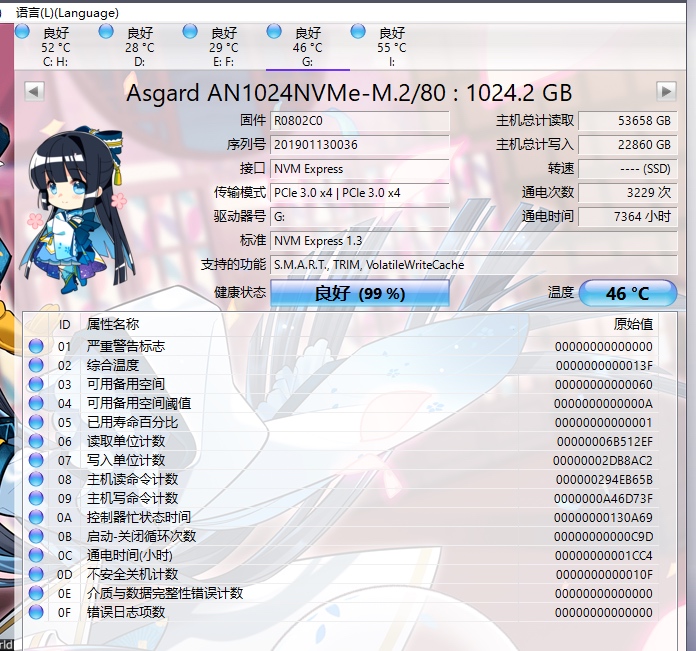Click status orb of row 09 主机写命令计数
Viewport: 696px width, 651px height.
point(36,498)
